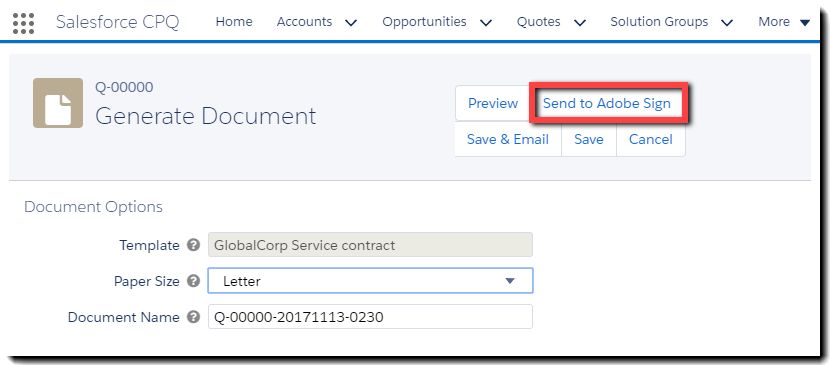The image size is (830, 365).
Task: Open the Paper Size Letter dropdown
Action: (371, 281)
